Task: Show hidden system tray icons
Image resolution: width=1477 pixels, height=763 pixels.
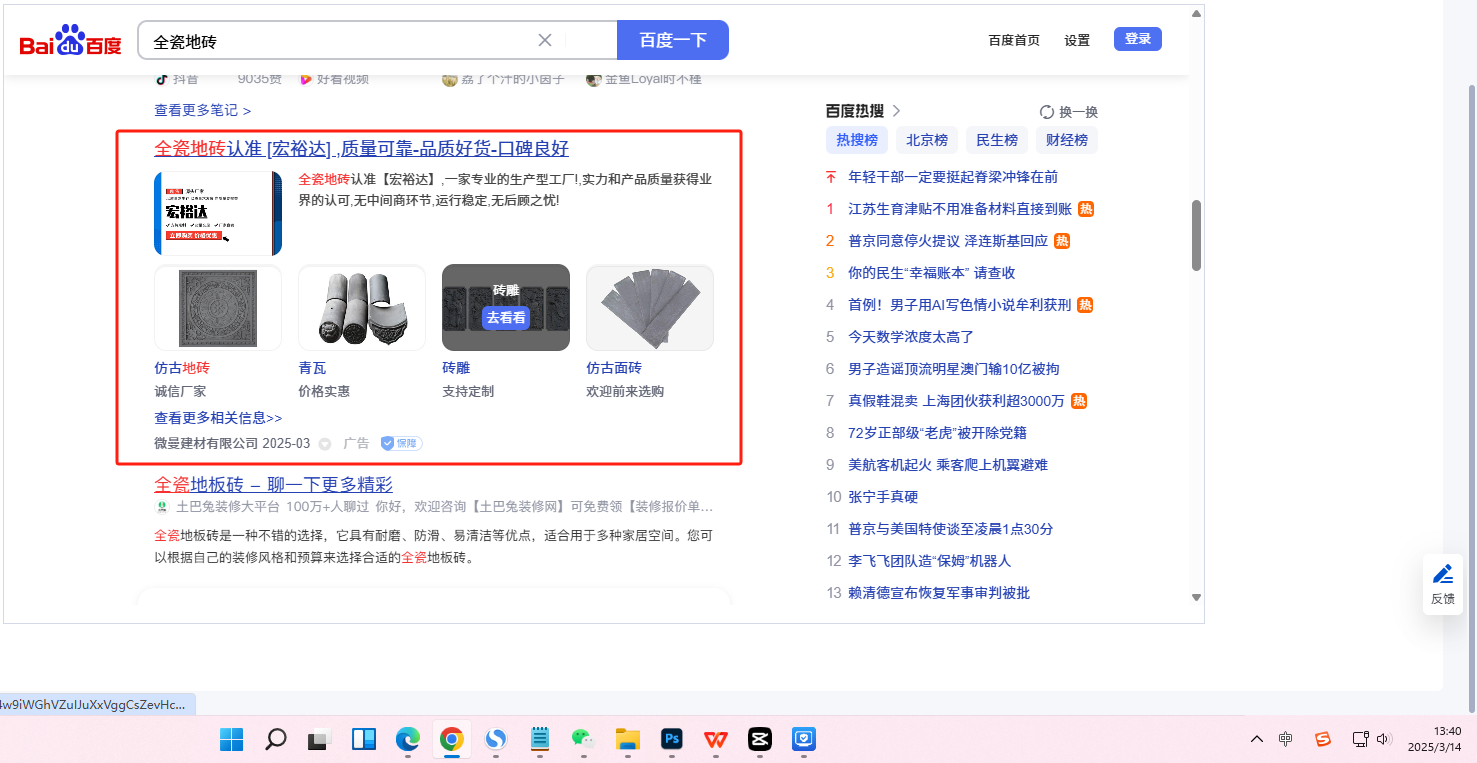Action: coord(1257,739)
